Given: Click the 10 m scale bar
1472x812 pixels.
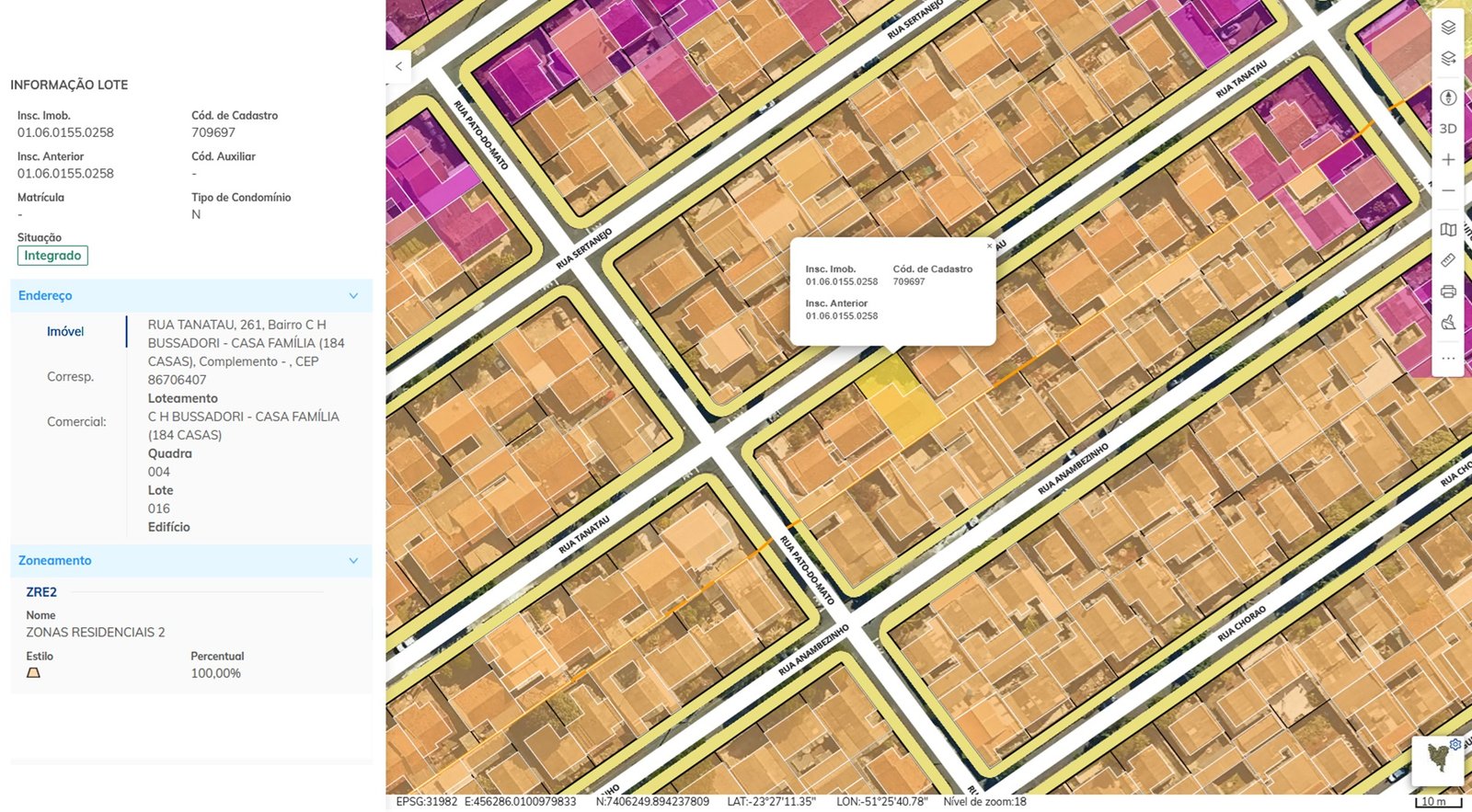Looking at the screenshot, I should [x=1438, y=802].
